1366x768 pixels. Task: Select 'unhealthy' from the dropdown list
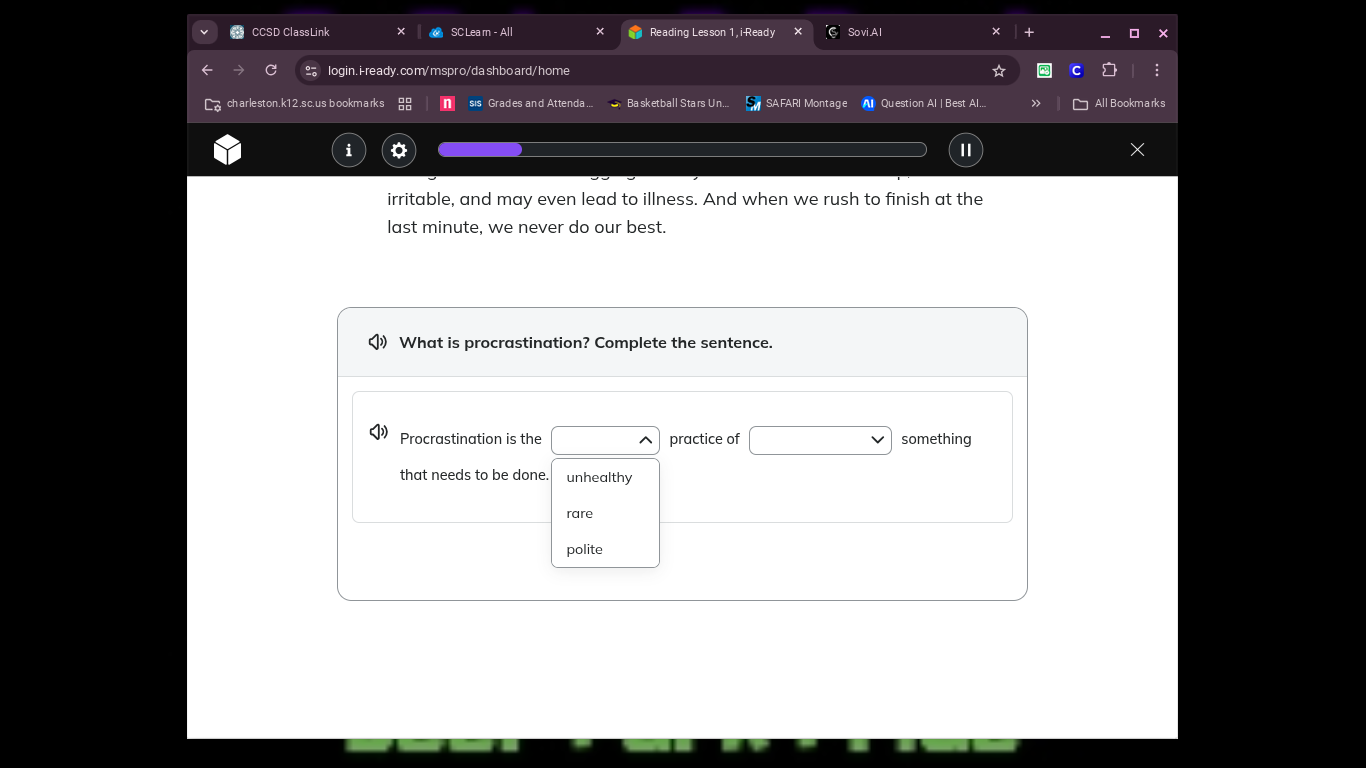click(599, 477)
